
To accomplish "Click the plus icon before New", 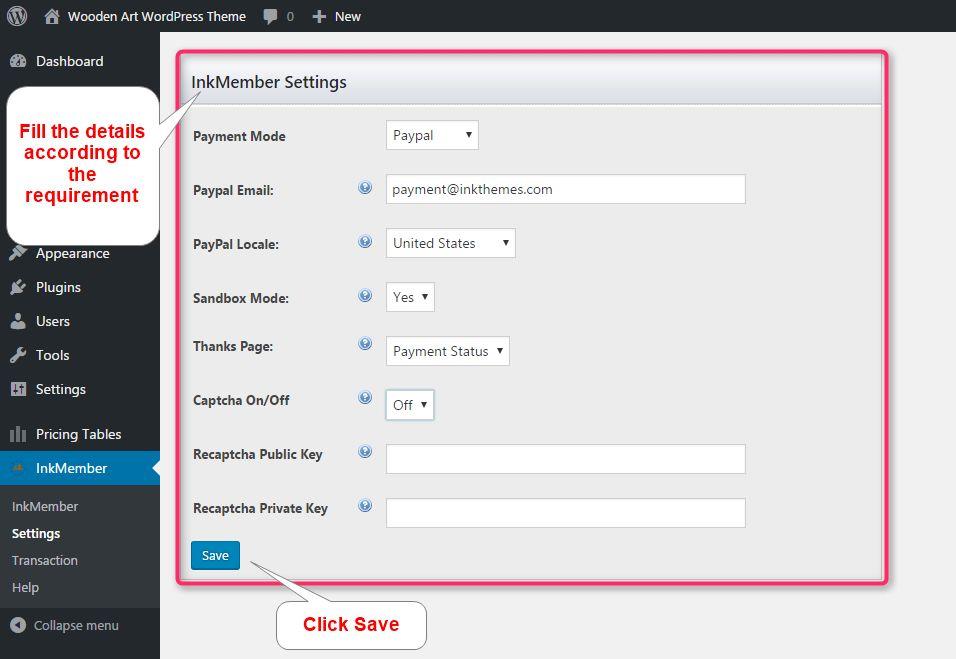I will (319, 16).
